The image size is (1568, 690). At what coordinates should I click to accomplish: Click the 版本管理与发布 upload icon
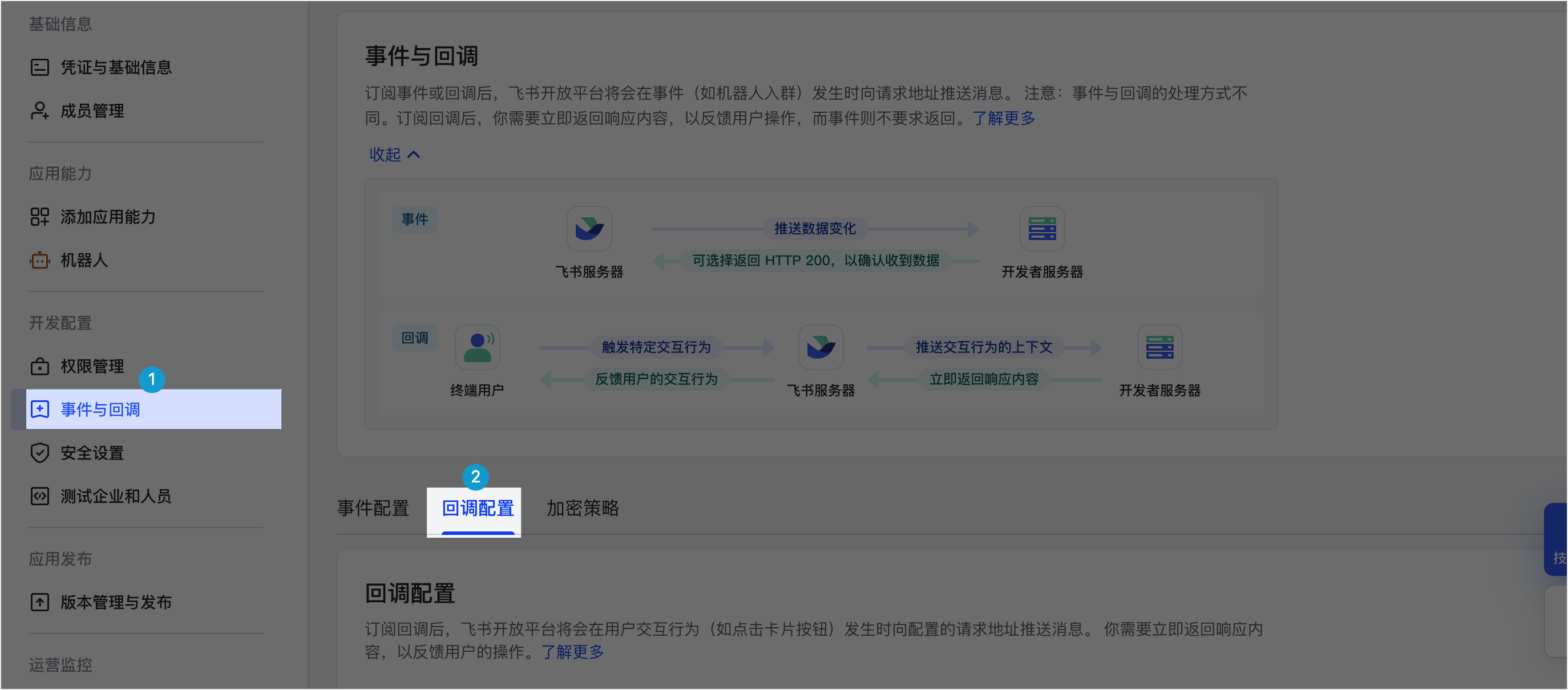pyautogui.click(x=39, y=602)
